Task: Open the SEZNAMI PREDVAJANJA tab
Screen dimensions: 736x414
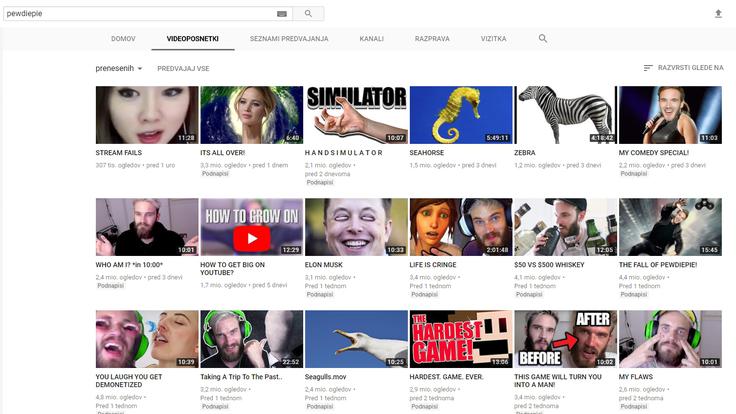Action: (x=289, y=39)
